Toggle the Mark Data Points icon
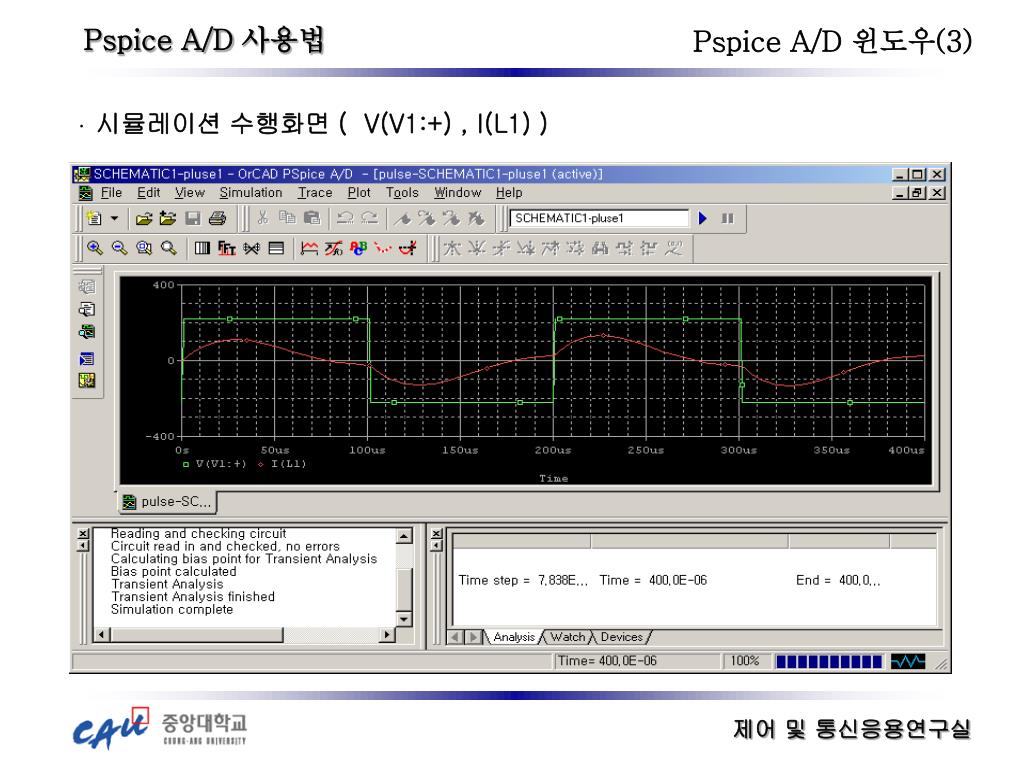 tap(383, 248)
